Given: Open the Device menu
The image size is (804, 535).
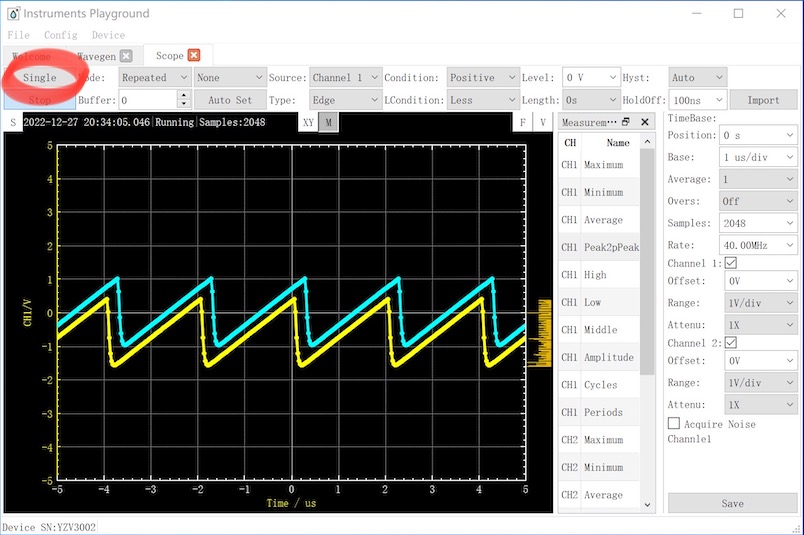Looking at the screenshot, I should pos(108,35).
